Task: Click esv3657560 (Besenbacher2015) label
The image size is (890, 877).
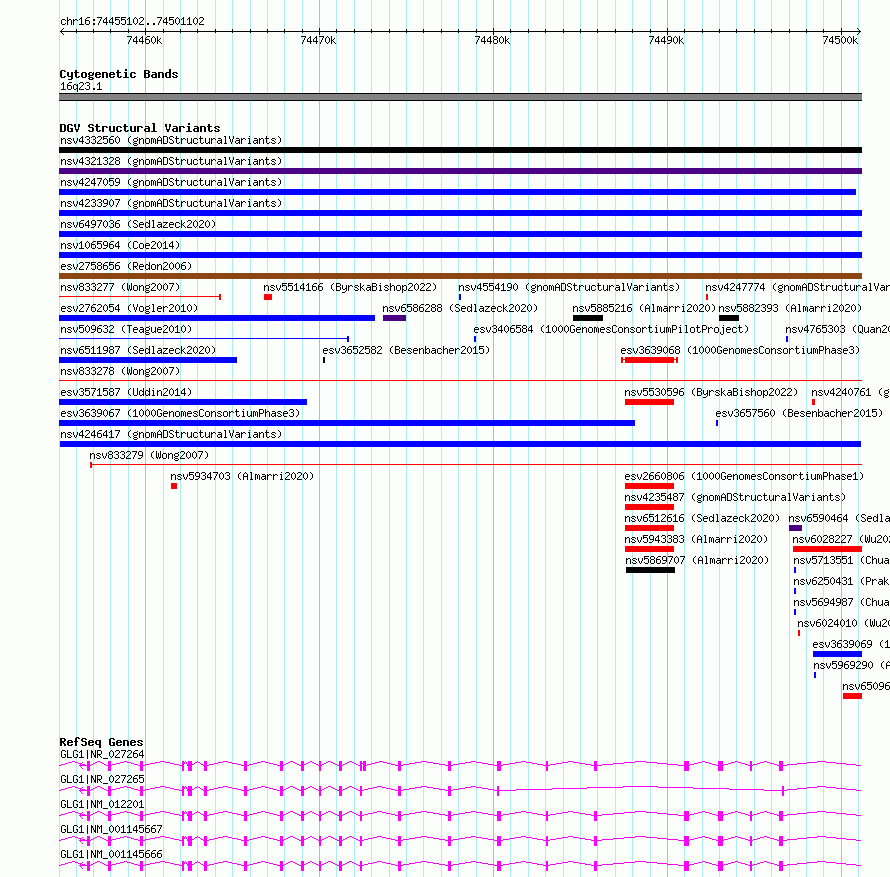Action: coord(799,413)
